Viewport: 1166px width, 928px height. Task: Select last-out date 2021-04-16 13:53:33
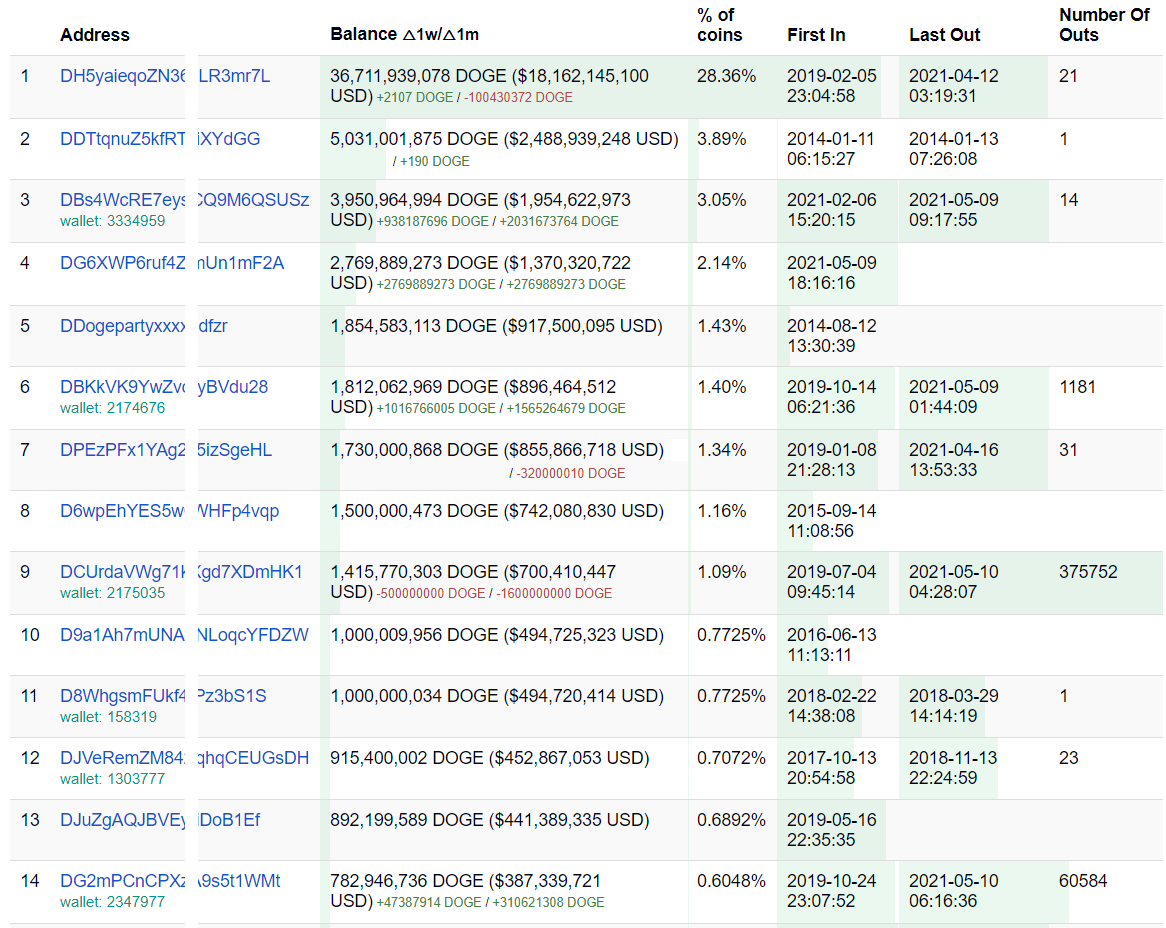[x=953, y=460]
